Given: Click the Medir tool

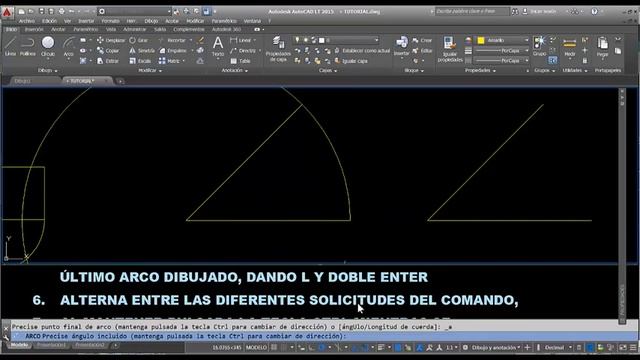Looking at the screenshot, I should pyautogui.click(x=569, y=47).
